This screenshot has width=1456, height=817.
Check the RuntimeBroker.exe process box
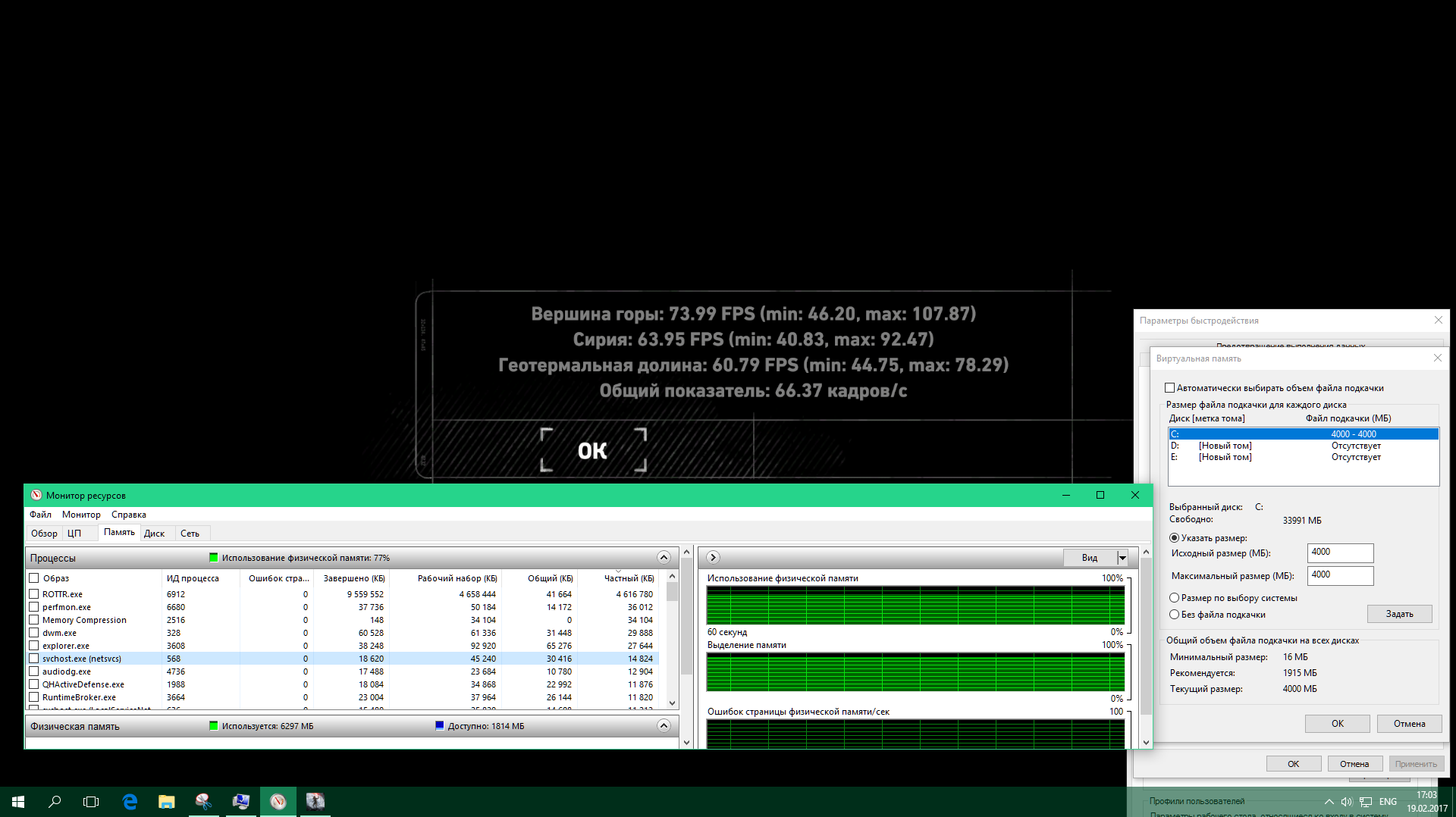[34, 697]
